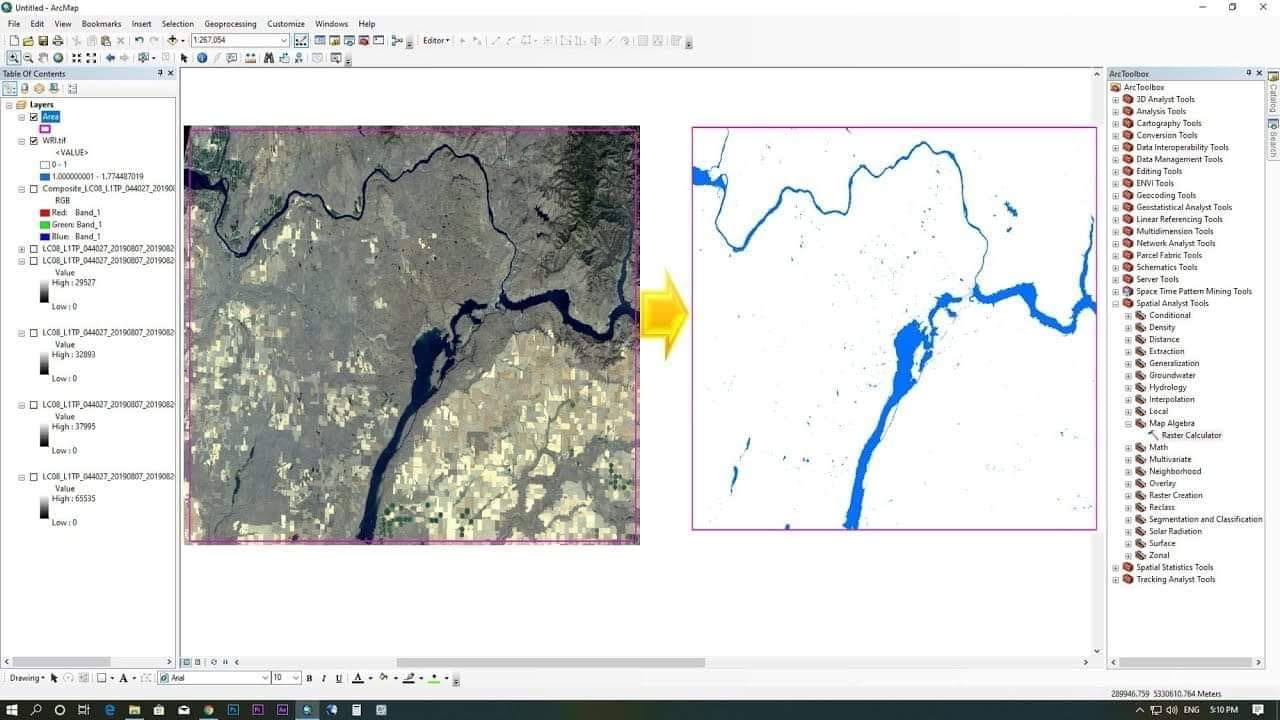Click the Undo icon

tap(139, 41)
